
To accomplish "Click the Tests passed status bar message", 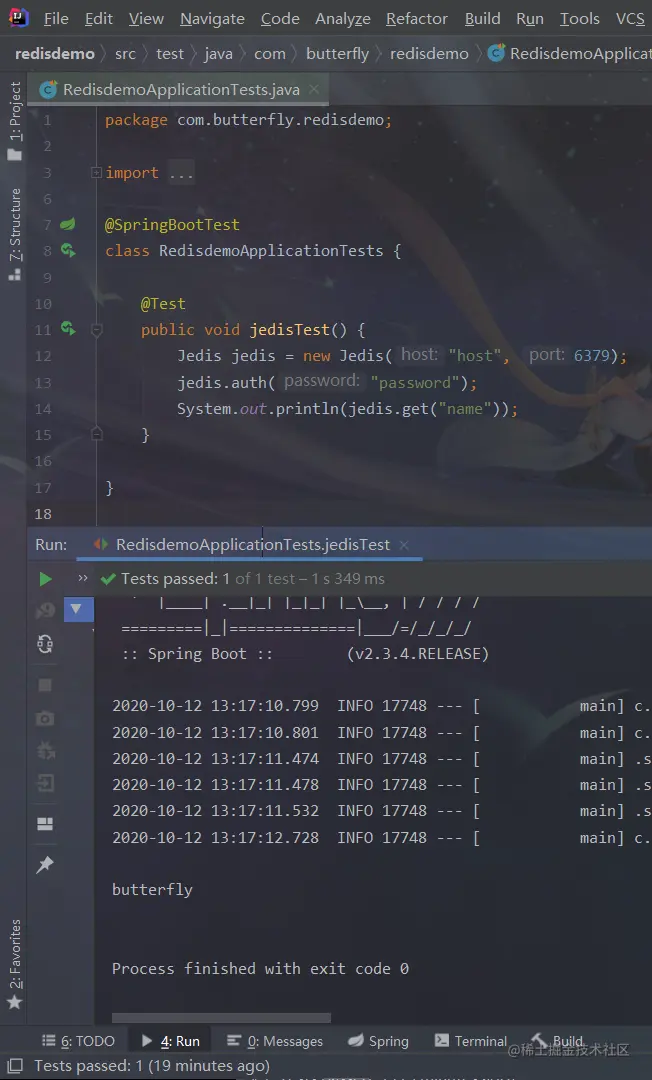I will click(151, 1066).
